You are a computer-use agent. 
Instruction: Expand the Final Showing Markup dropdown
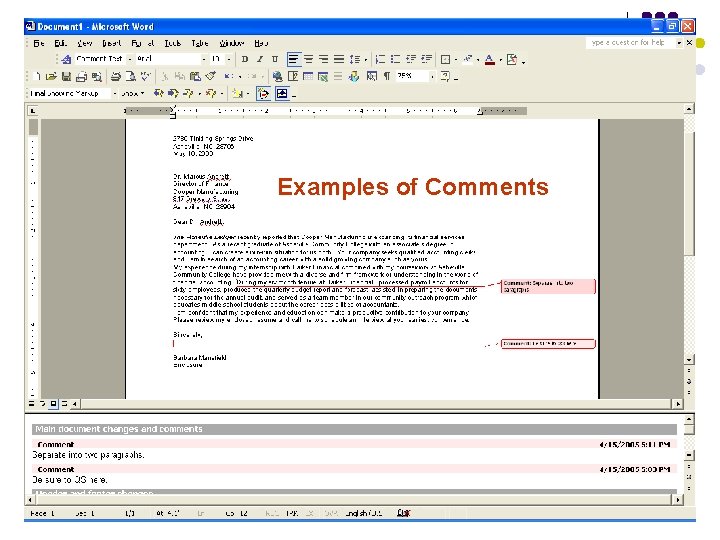click(x=114, y=94)
